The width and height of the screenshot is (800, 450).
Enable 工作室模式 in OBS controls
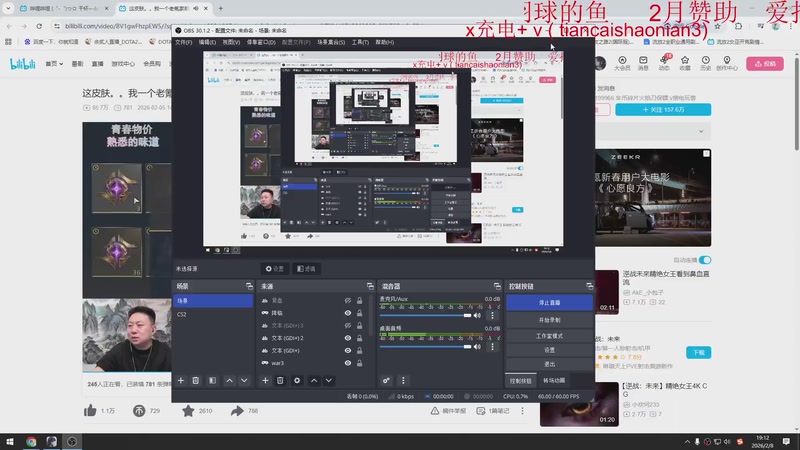[x=549, y=336]
